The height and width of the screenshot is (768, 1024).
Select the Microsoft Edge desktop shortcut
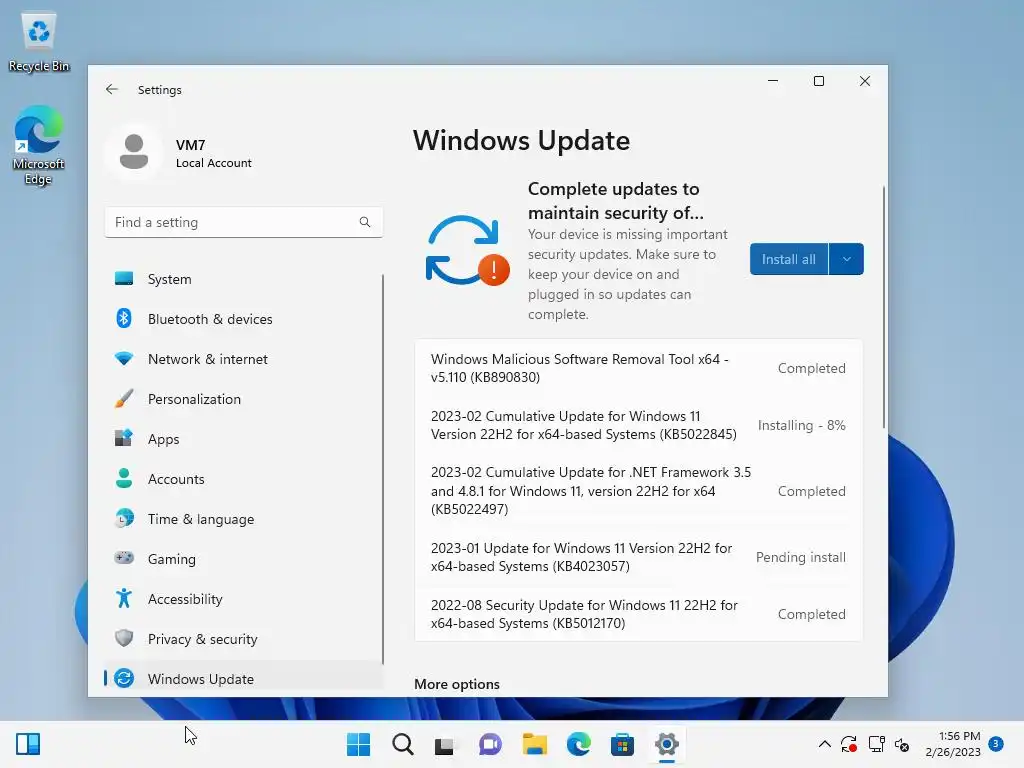[x=39, y=146]
